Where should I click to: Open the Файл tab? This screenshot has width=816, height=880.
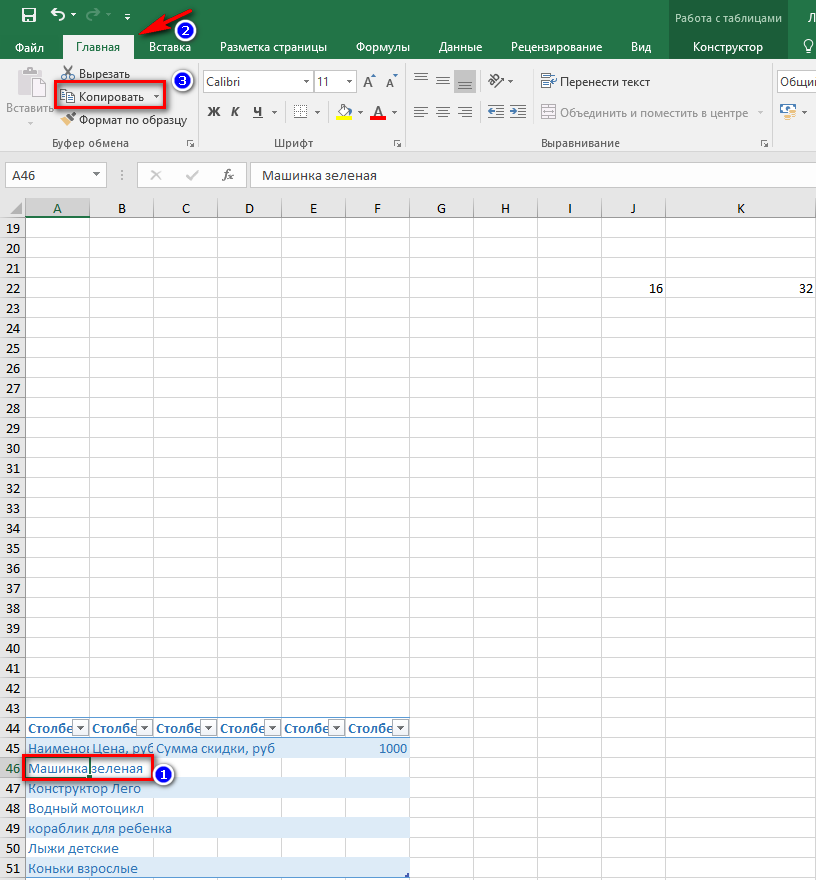pyautogui.click(x=29, y=47)
